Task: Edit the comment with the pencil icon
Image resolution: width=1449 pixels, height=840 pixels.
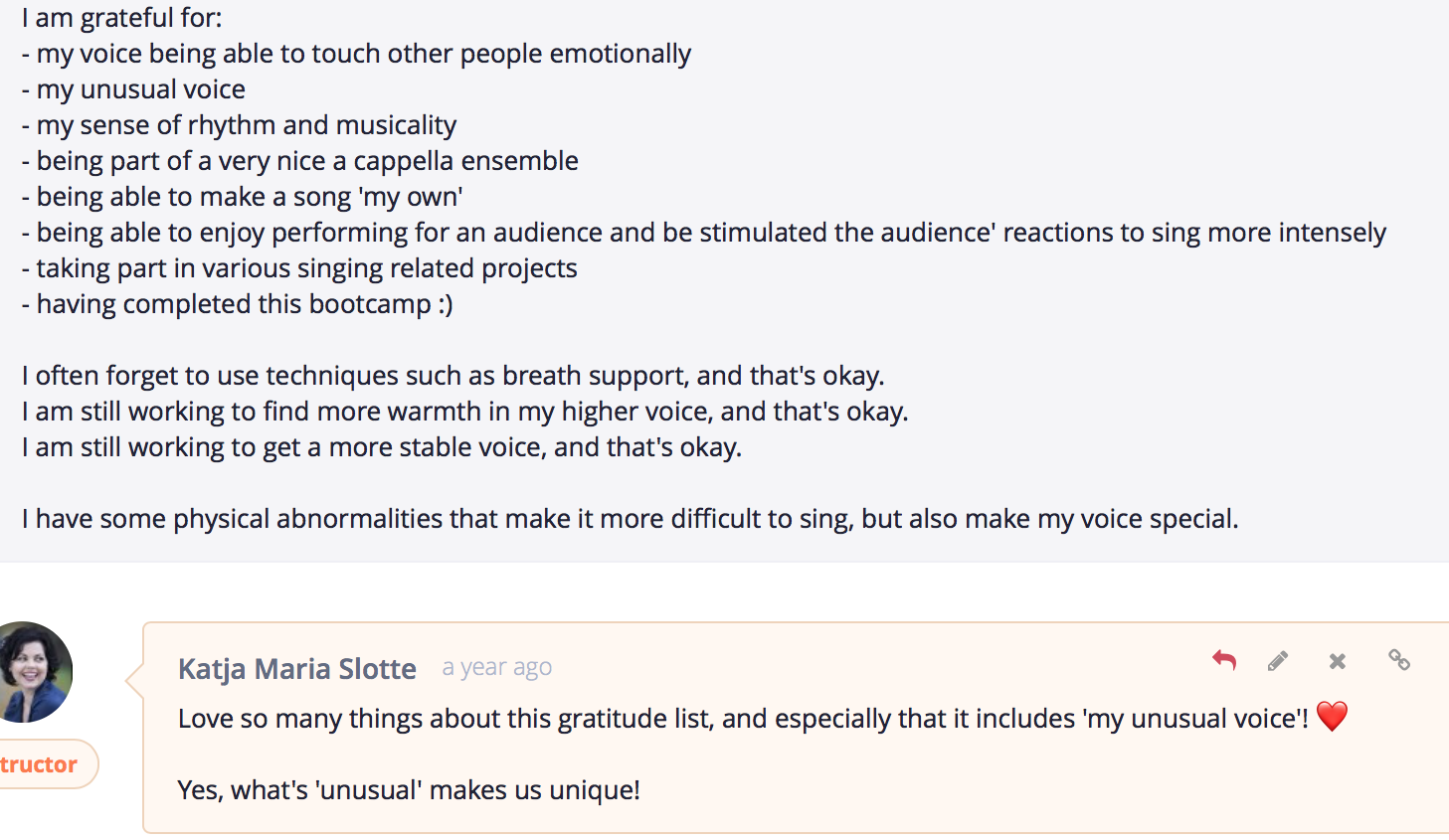Action: pyautogui.click(x=1279, y=661)
